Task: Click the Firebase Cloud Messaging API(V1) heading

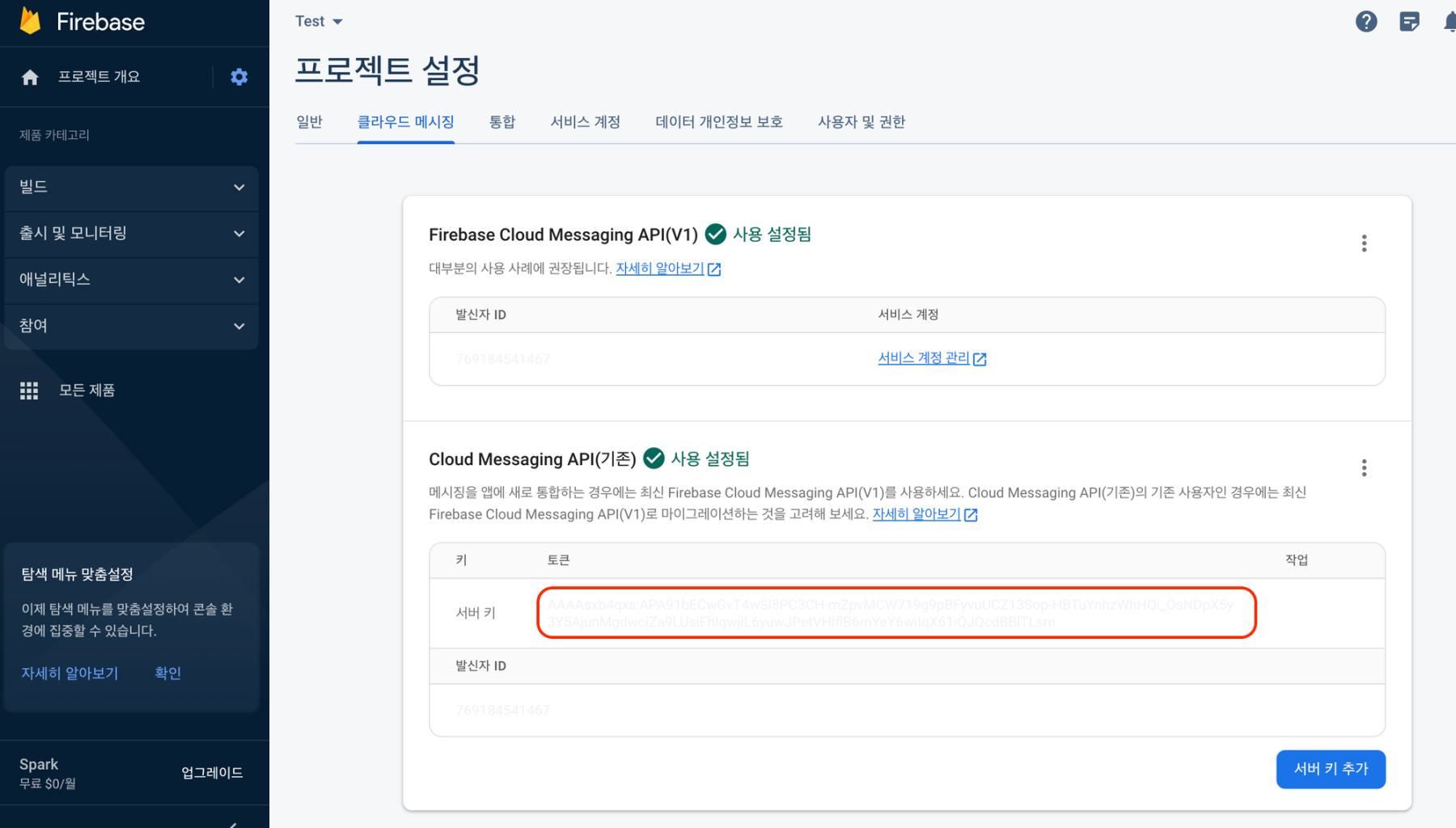Action: coord(563,234)
